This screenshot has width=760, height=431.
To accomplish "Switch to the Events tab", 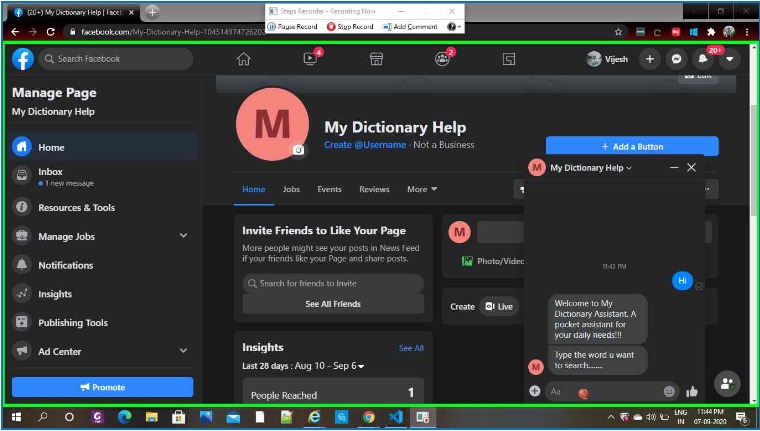I will pyautogui.click(x=330, y=190).
